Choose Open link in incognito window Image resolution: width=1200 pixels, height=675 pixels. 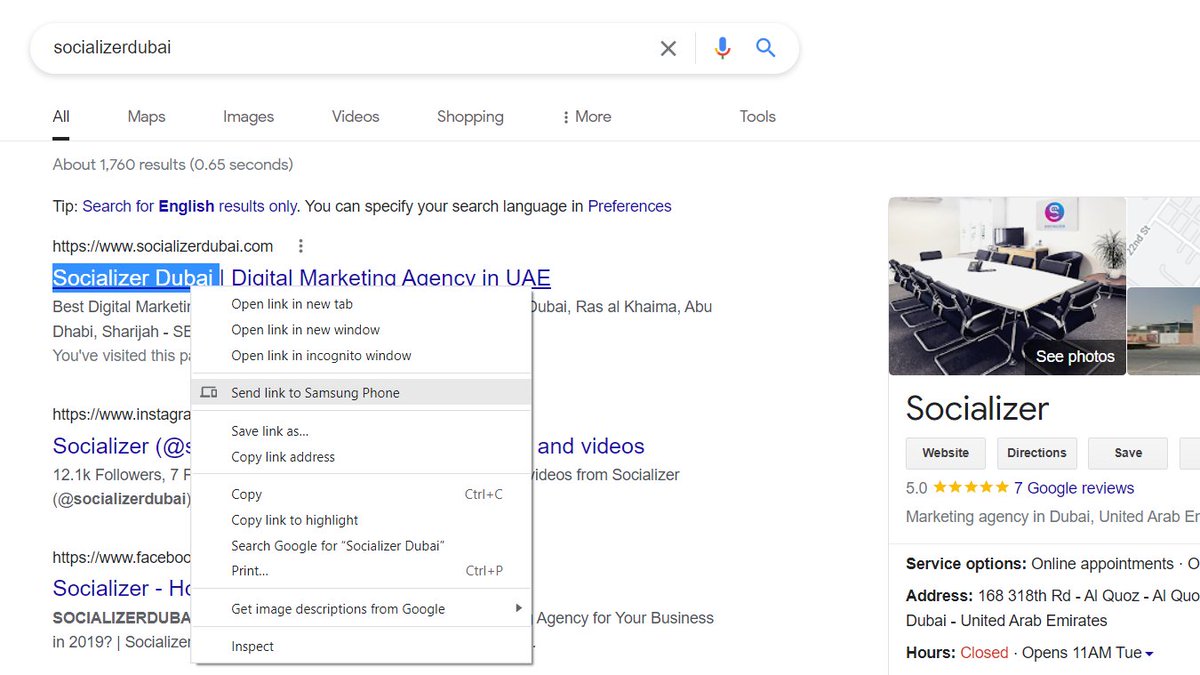click(361, 356)
